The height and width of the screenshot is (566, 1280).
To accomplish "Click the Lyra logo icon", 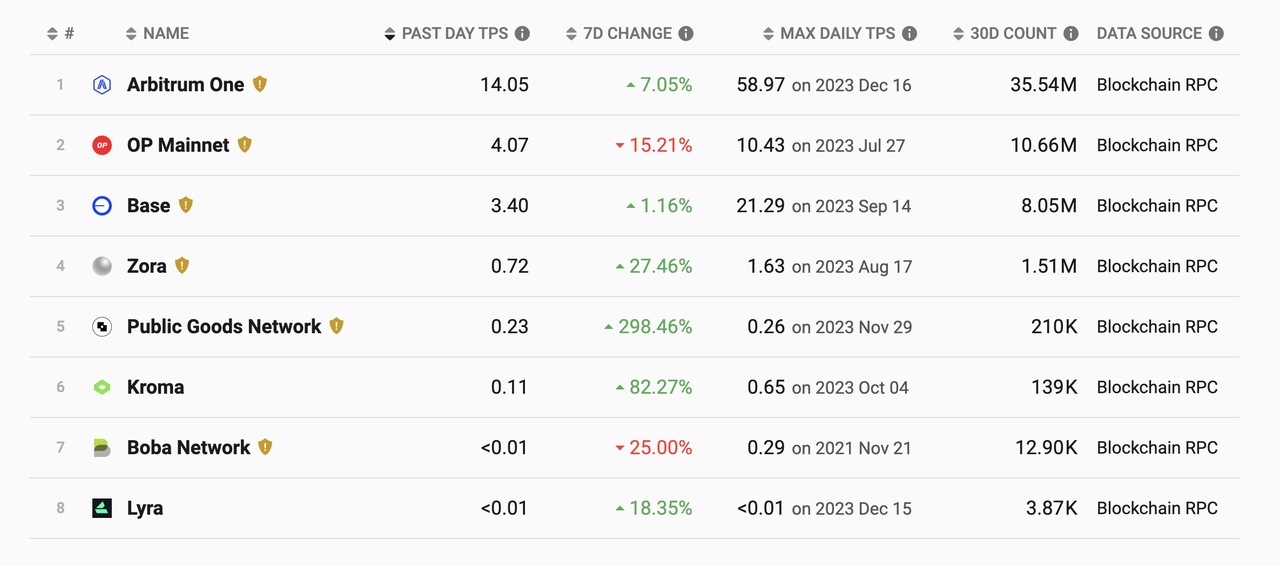I will tap(102, 508).
